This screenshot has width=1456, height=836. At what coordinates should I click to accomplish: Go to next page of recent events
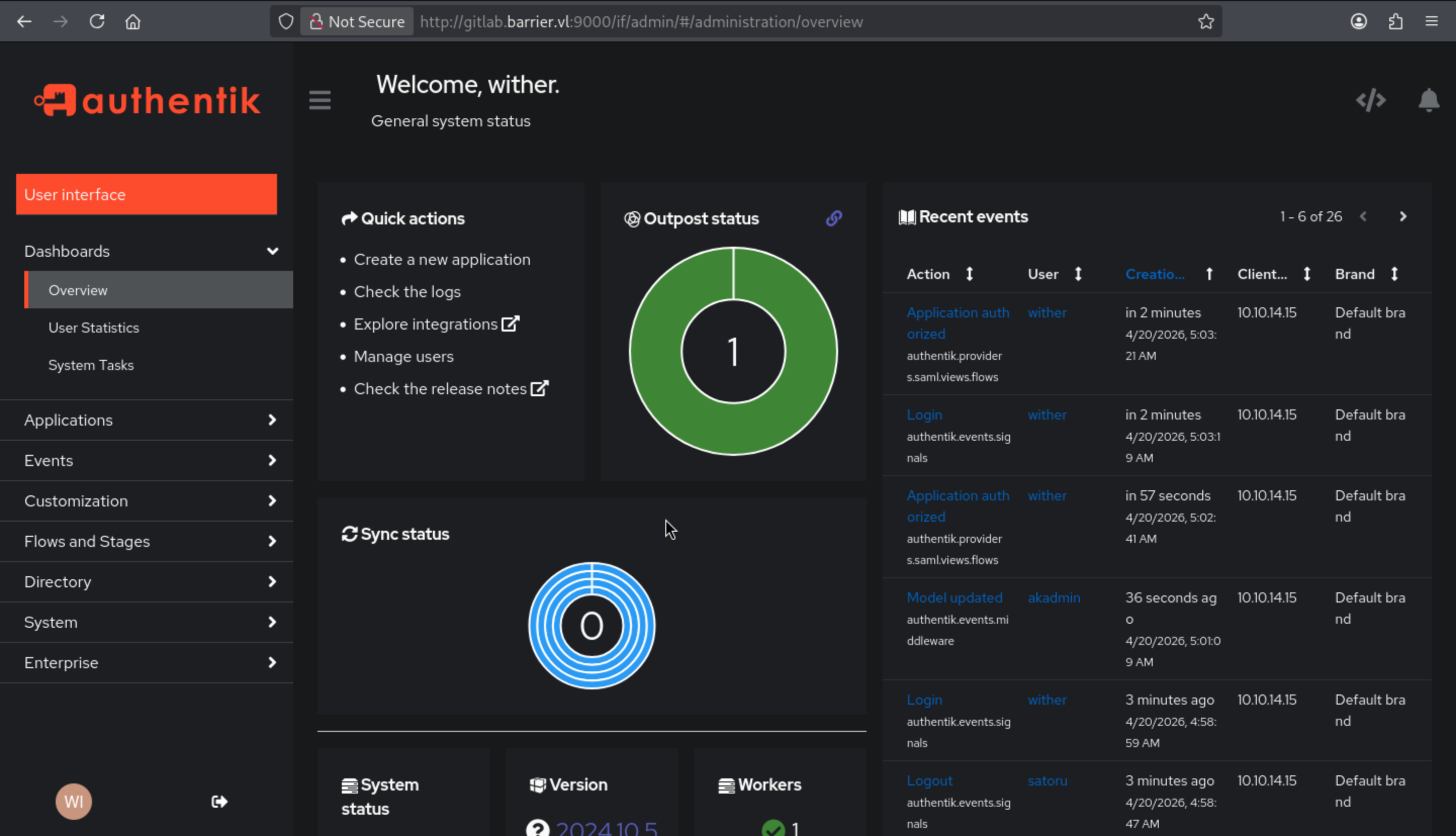click(x=1402, y=216)
